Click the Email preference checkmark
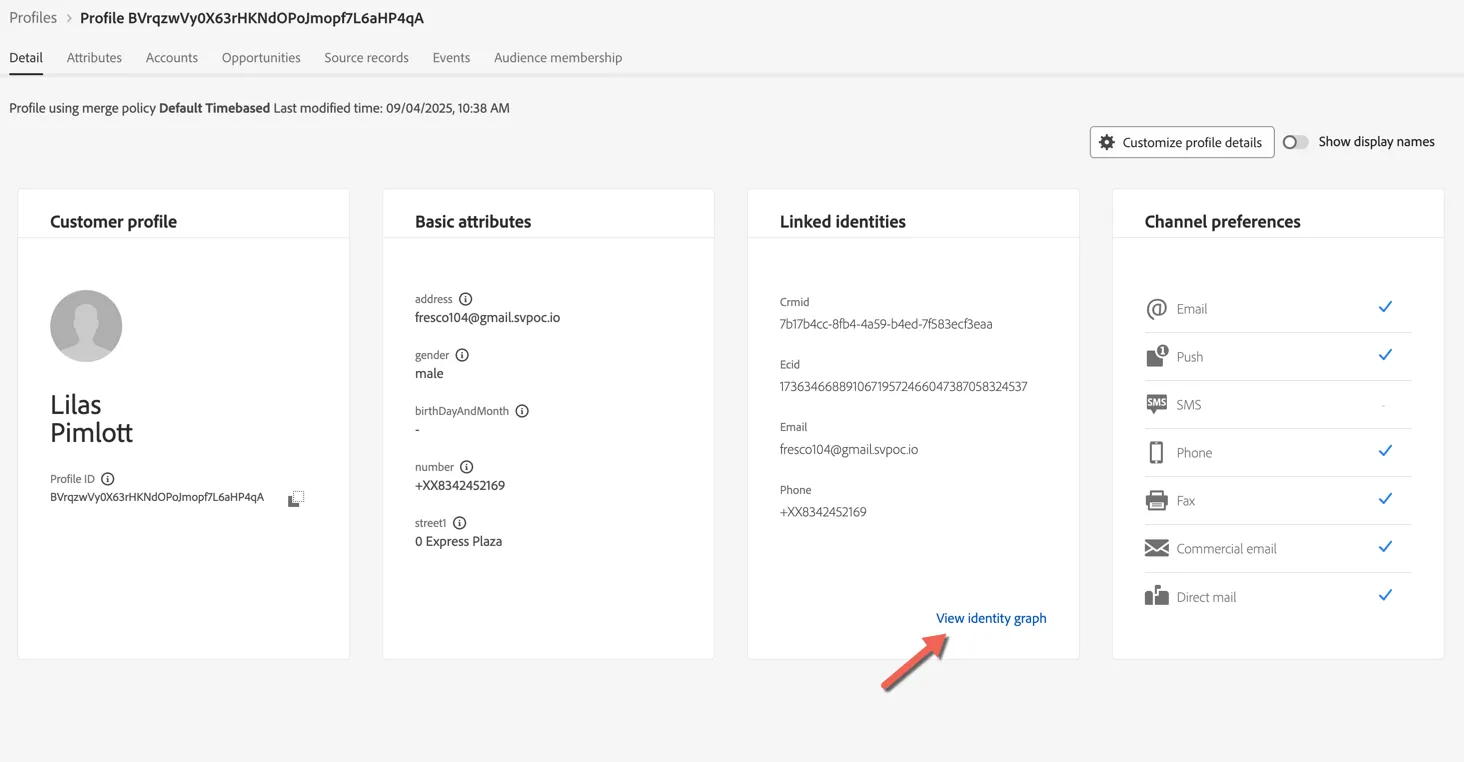 point(1385,307)
